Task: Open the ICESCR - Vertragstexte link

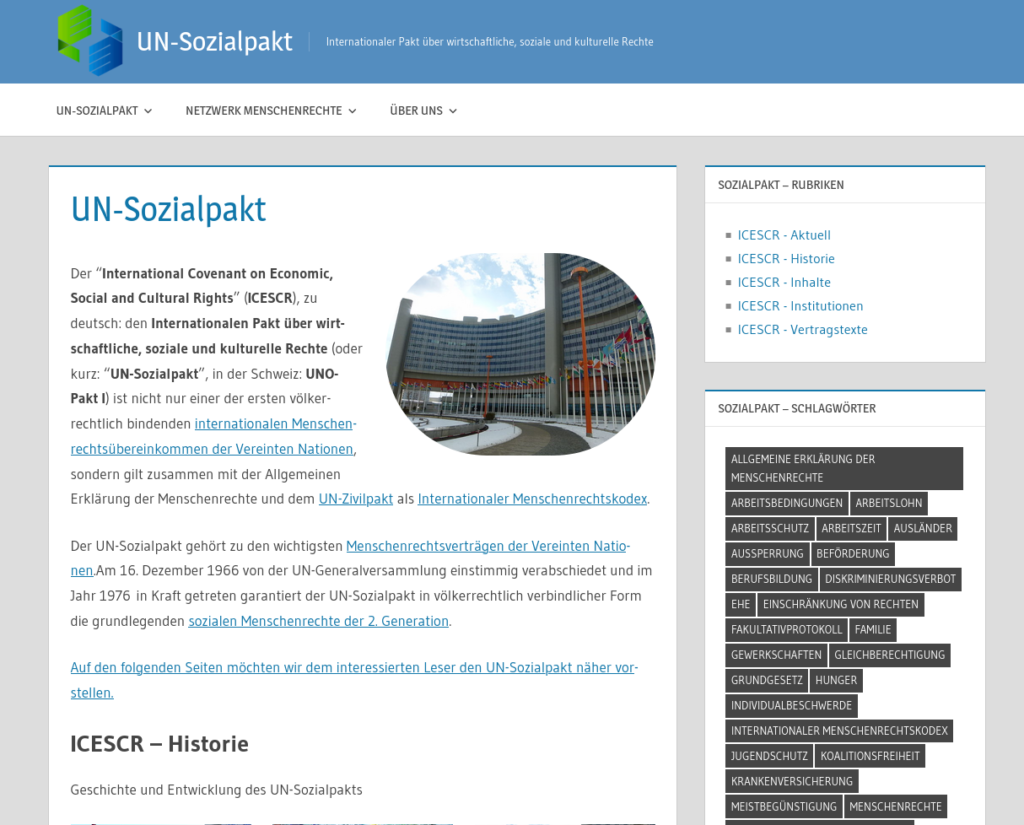Action: click(802, 330)
